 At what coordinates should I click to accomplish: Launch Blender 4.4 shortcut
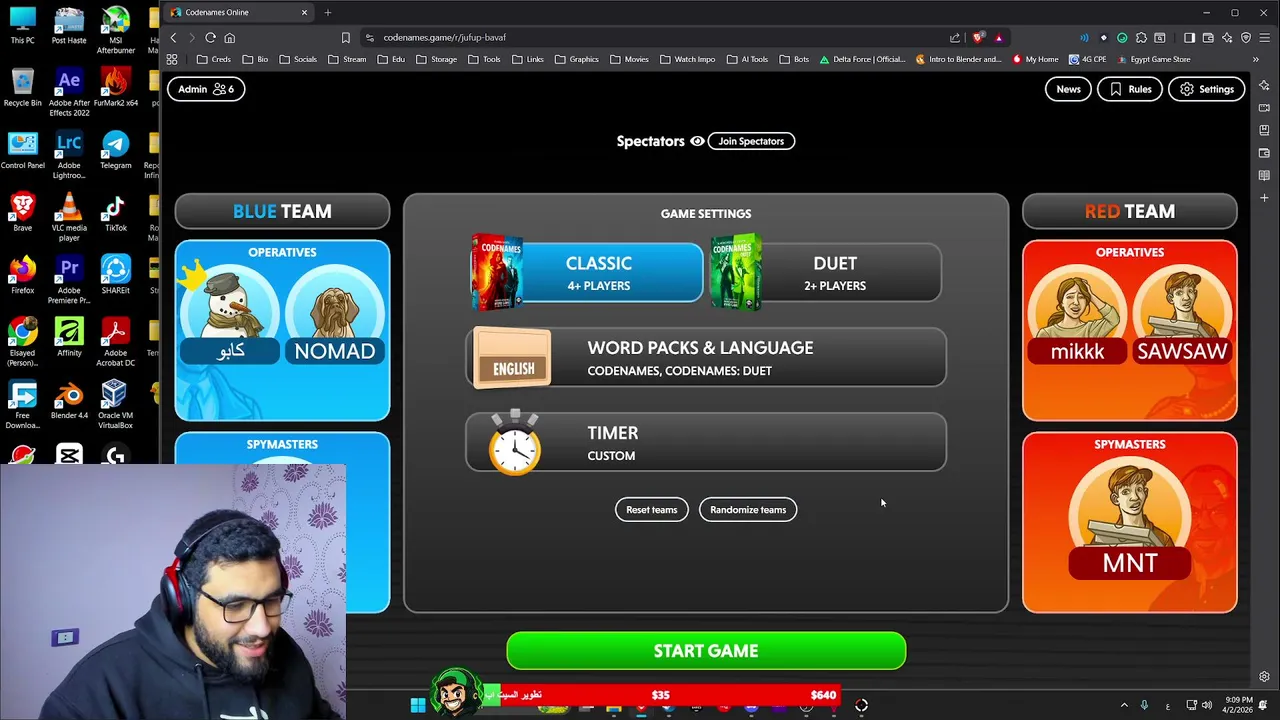point(69,400)
